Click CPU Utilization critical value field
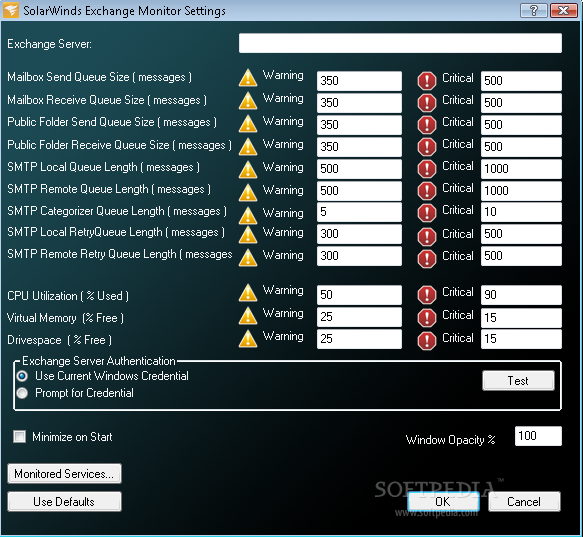 tap(521, 295)
